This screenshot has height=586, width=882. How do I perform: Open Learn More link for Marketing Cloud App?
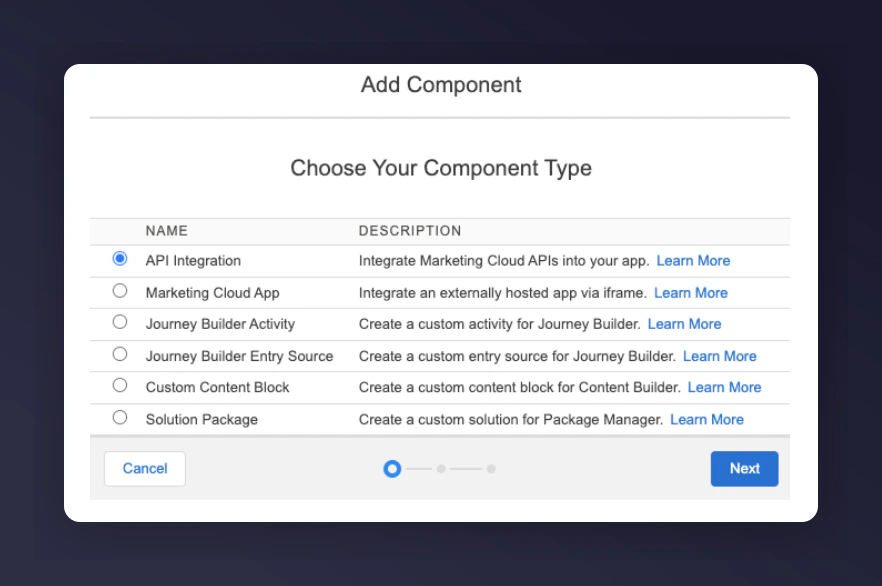click(691, 293)
